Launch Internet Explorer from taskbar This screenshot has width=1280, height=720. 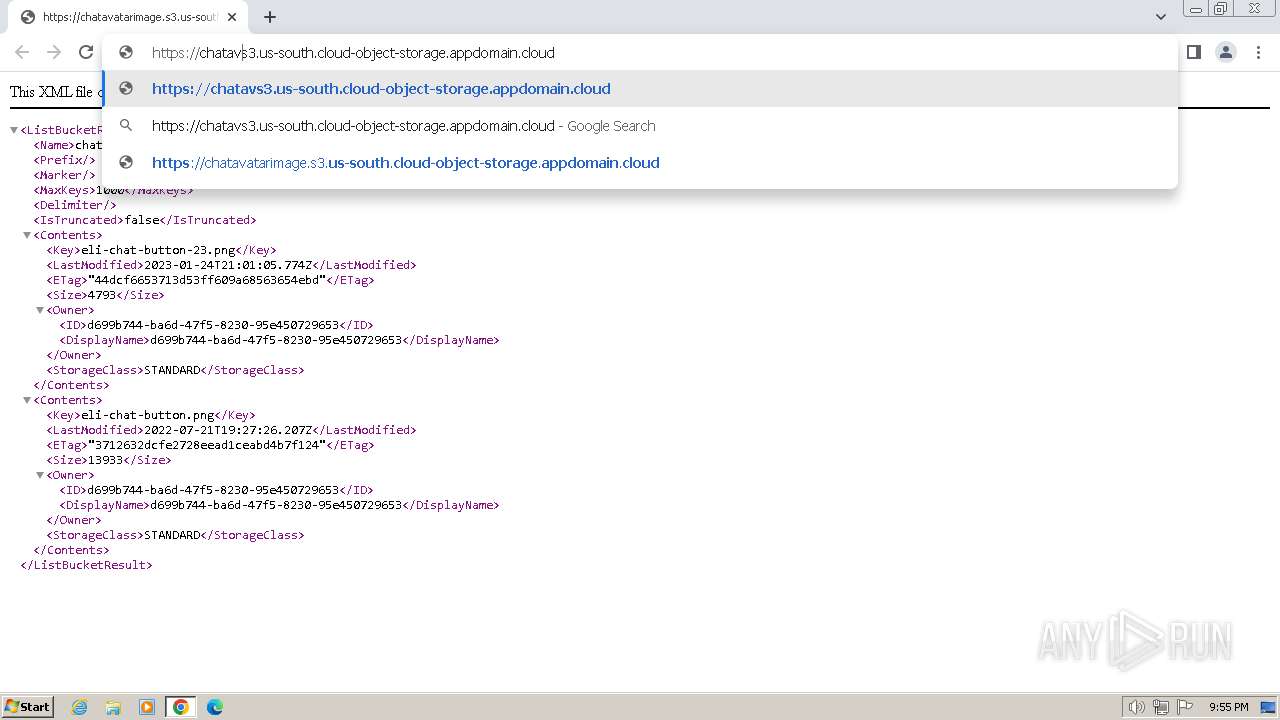80,707
